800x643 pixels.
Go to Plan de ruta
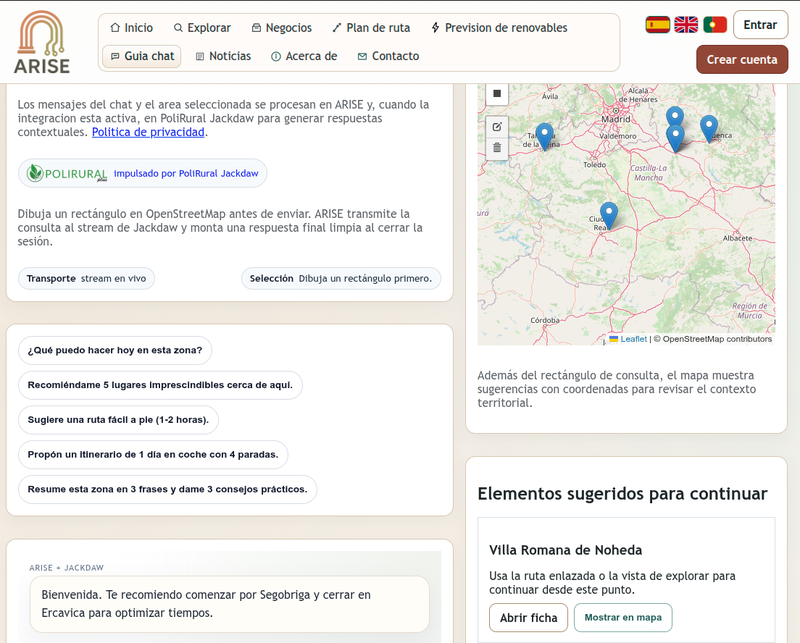(x=371, y=28)
